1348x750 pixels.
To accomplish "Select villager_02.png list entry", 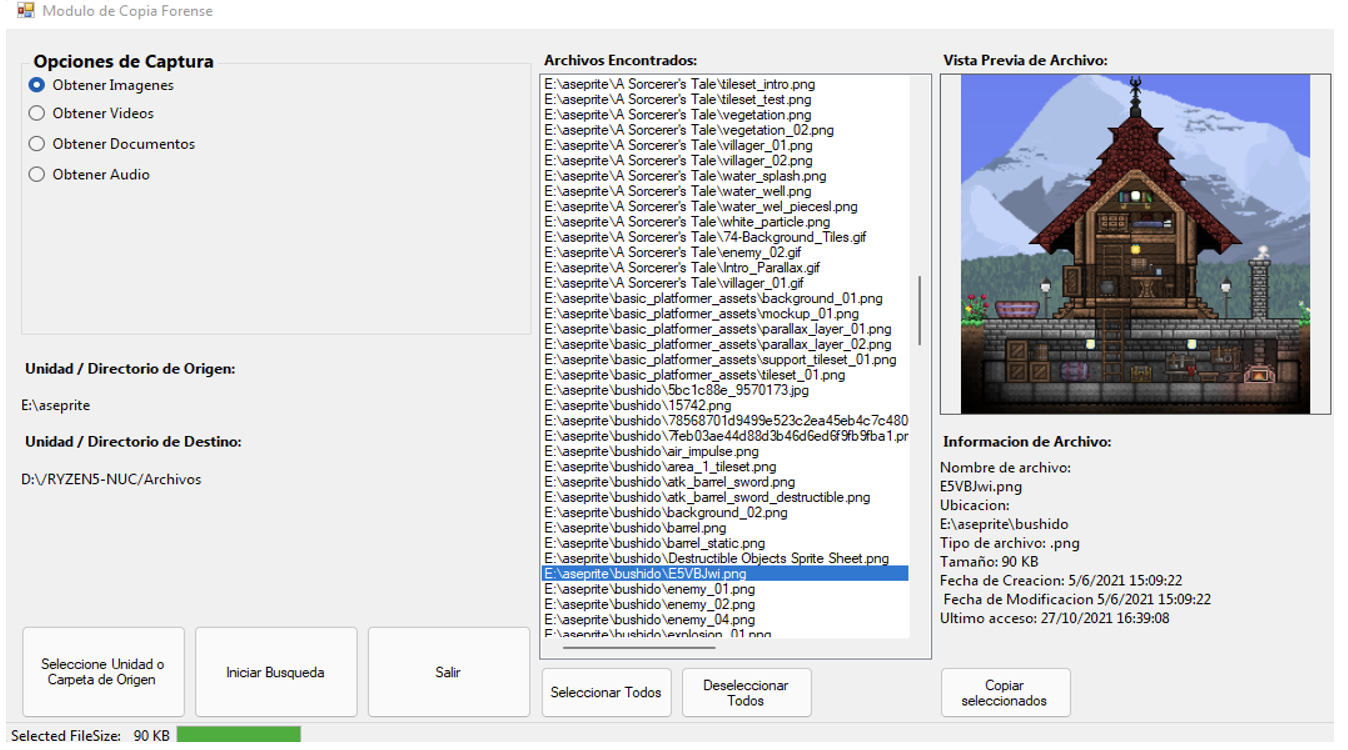I will pyautogui.click(x=725, y=160).
